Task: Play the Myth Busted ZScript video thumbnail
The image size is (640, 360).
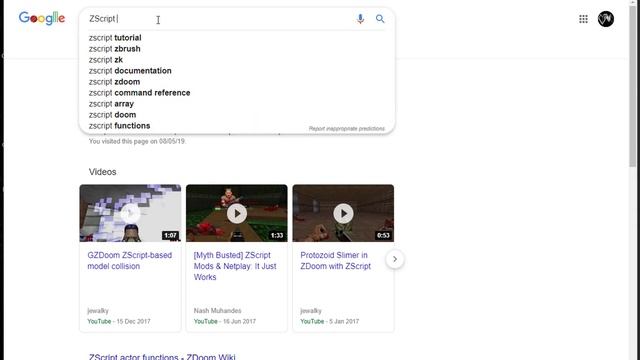Action: [237, 213]
